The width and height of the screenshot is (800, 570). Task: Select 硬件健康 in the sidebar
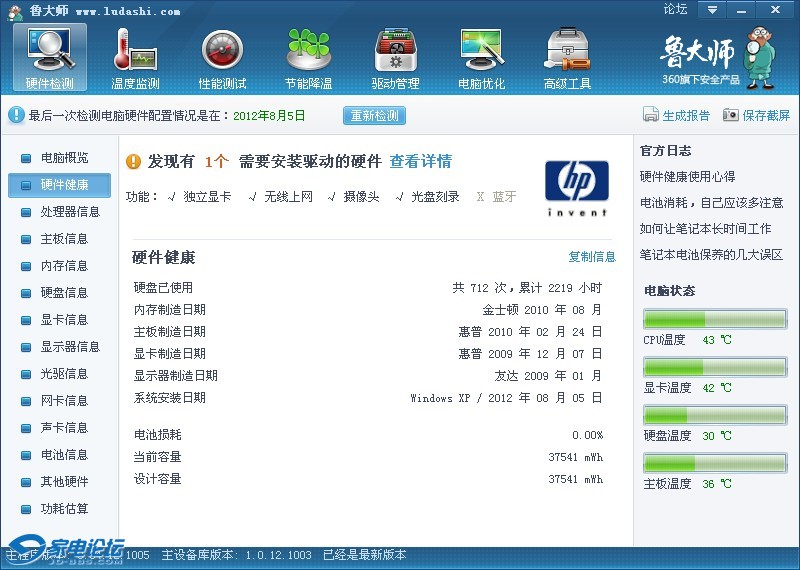click(x=59, y=185)
